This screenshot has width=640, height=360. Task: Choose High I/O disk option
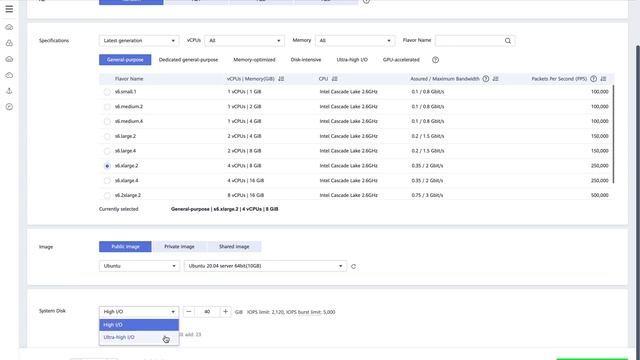pyautogui.click(x=139, y=325)
